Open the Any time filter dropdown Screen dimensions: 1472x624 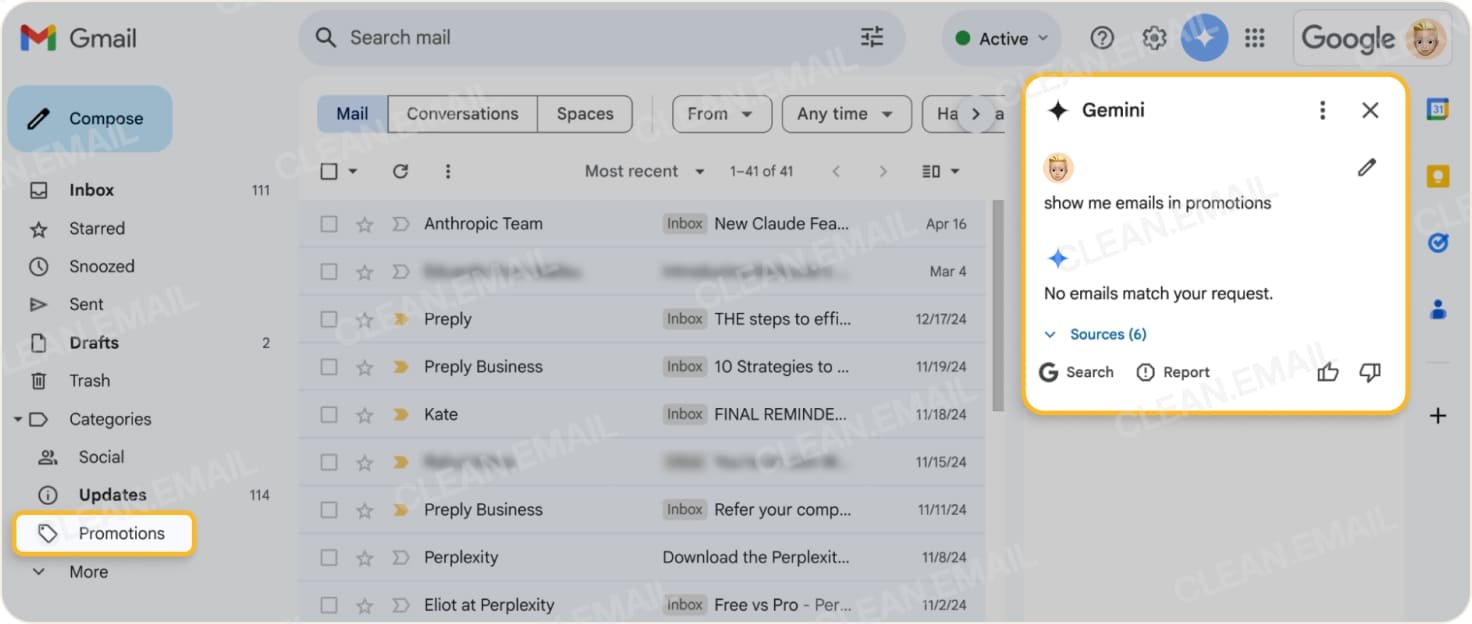point(846,114)
